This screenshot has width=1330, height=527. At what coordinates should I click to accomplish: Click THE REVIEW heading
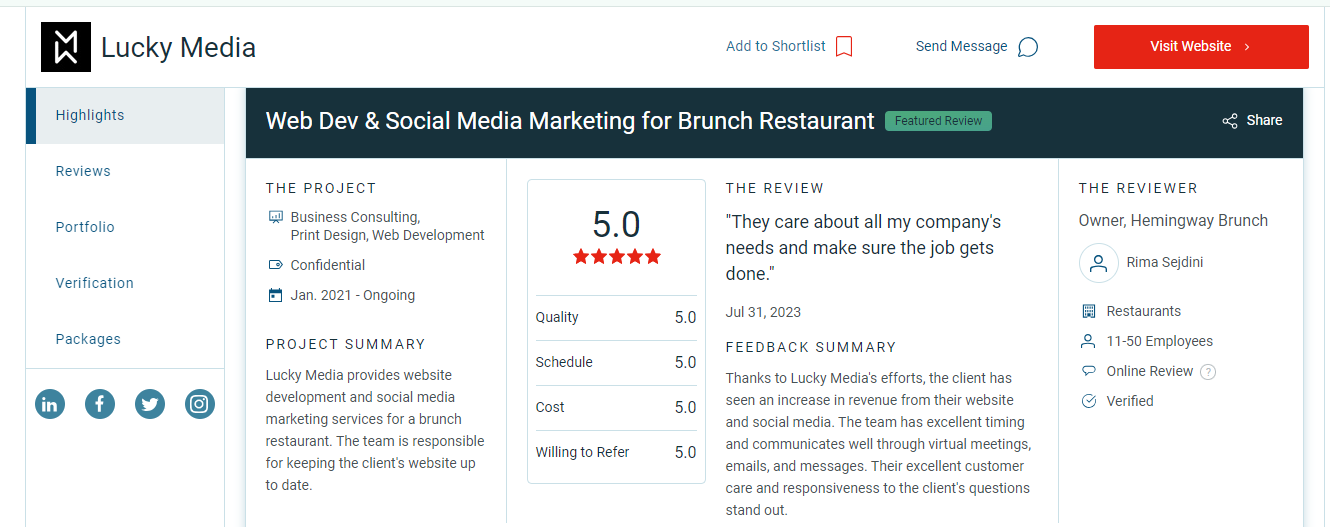pos(775,188)
